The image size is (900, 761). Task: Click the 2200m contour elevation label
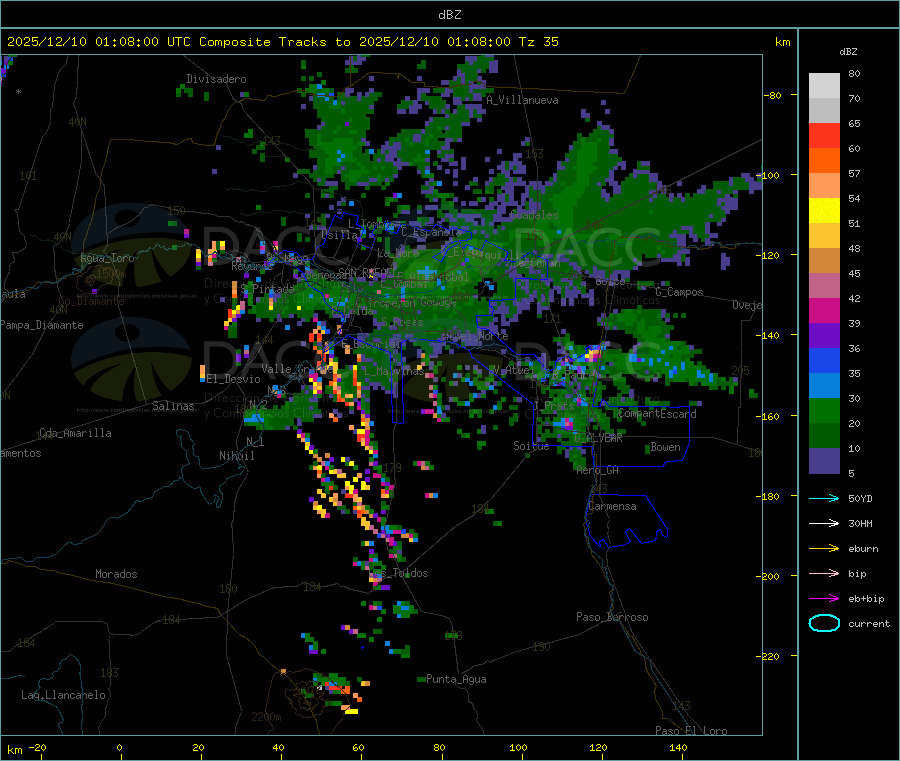[266, 717]
